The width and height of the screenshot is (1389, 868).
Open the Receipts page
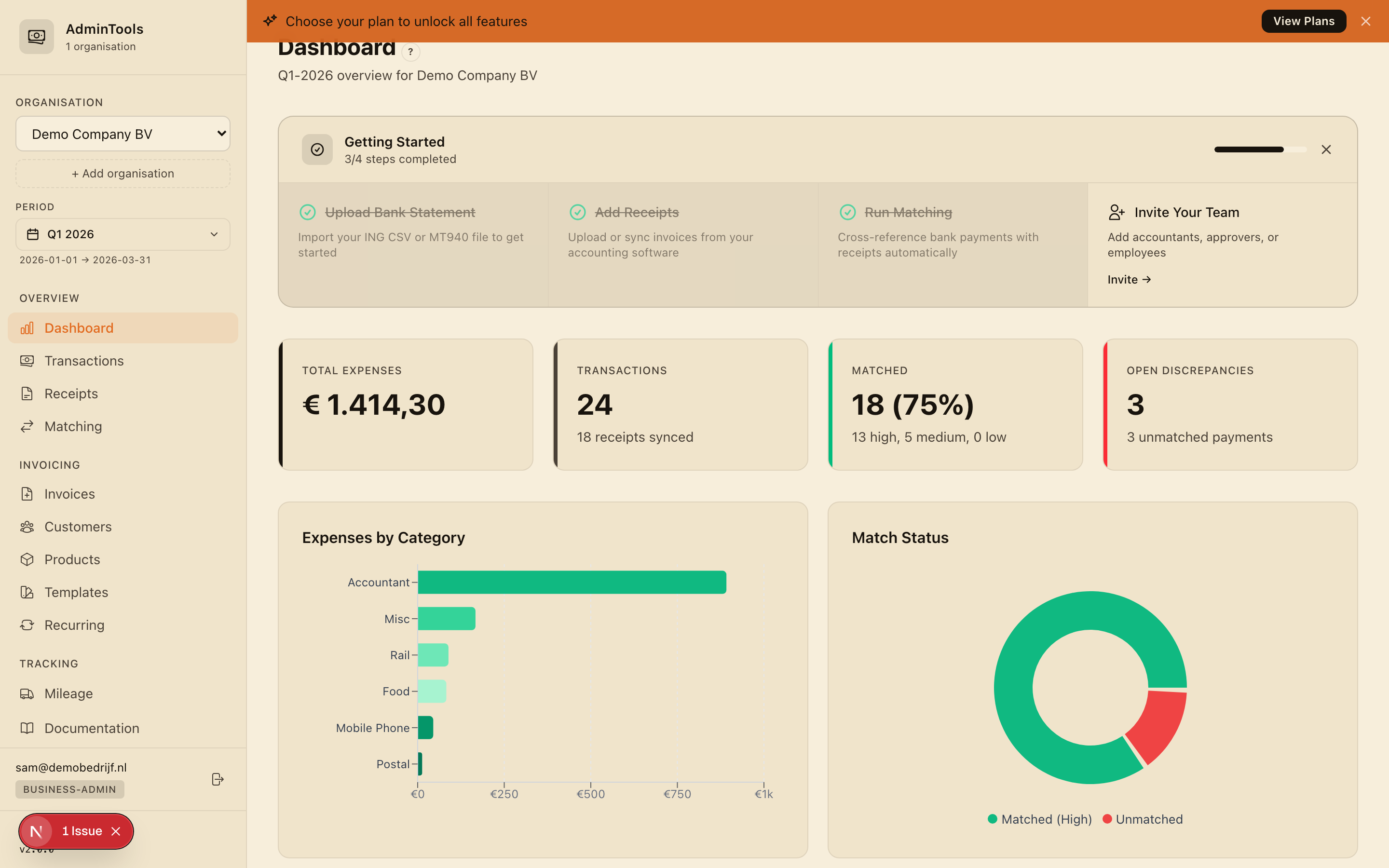point(123,393)
